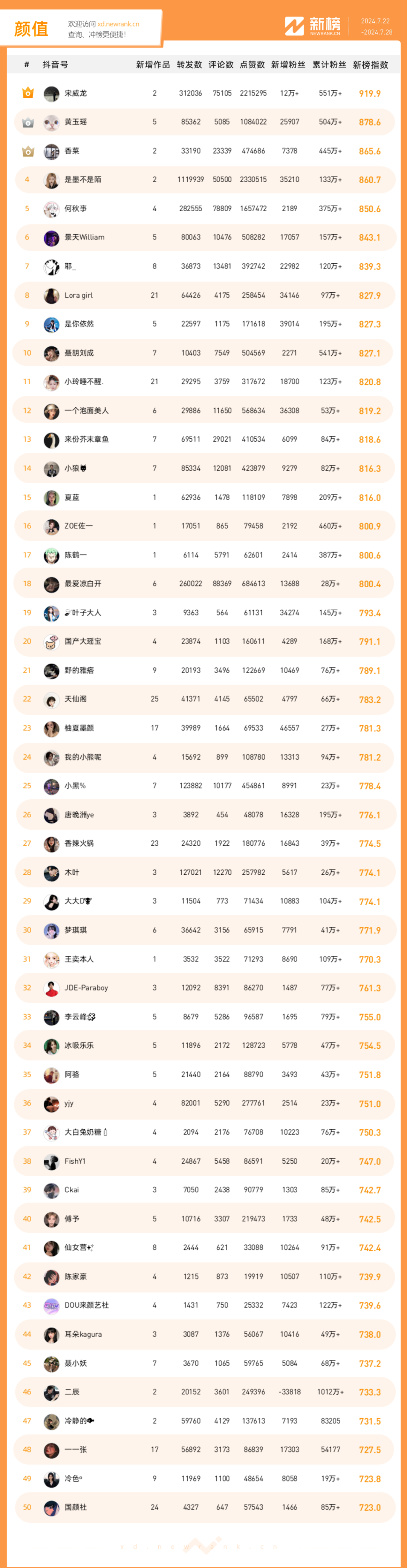The height and width of the screenshot is (1568, 407).
Task: Click the gold crown rank-one icon
Action: coord(28,93)
